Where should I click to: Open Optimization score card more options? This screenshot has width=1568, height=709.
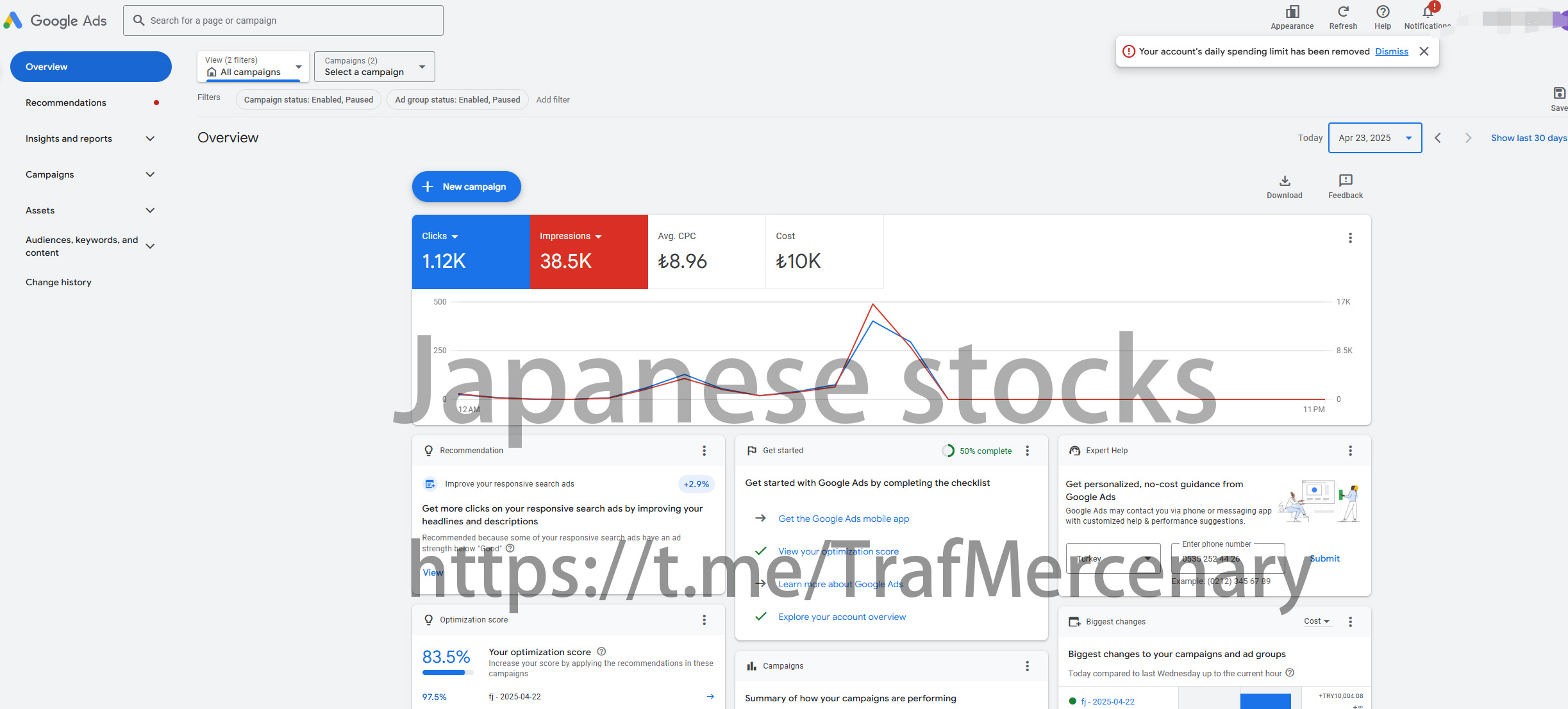[x=704, y=620]
